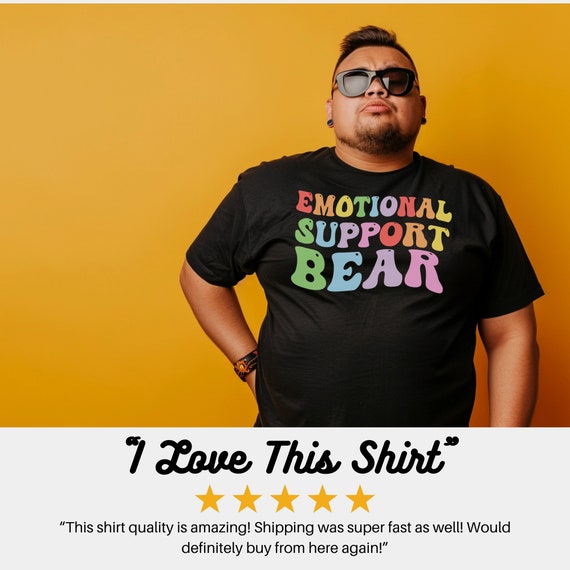Click the 'This shirt quality is amazing!' review line

155,527
